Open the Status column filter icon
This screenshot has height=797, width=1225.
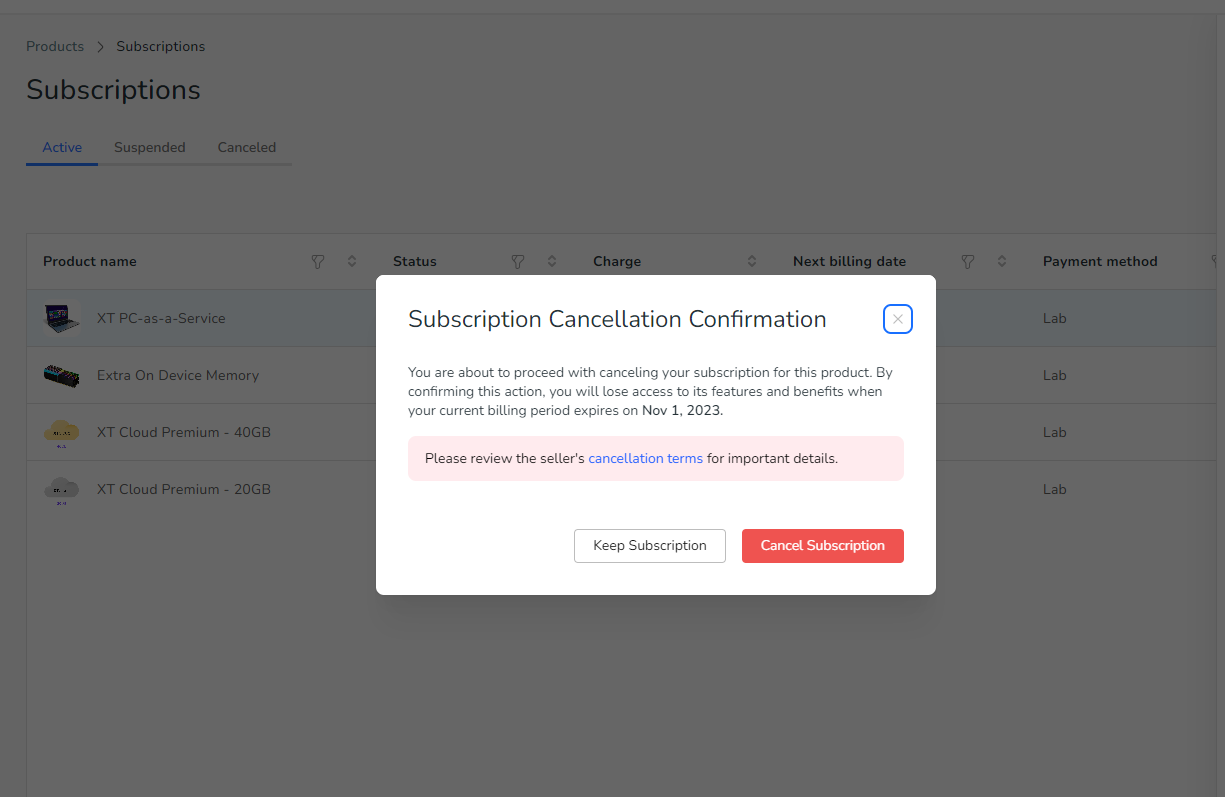tap(518, 262)
